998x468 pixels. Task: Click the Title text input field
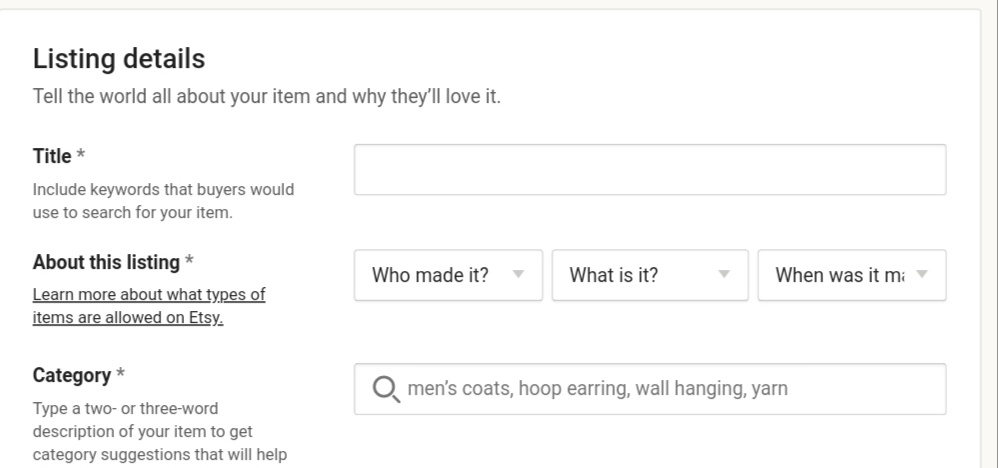(x=649, y=170)
